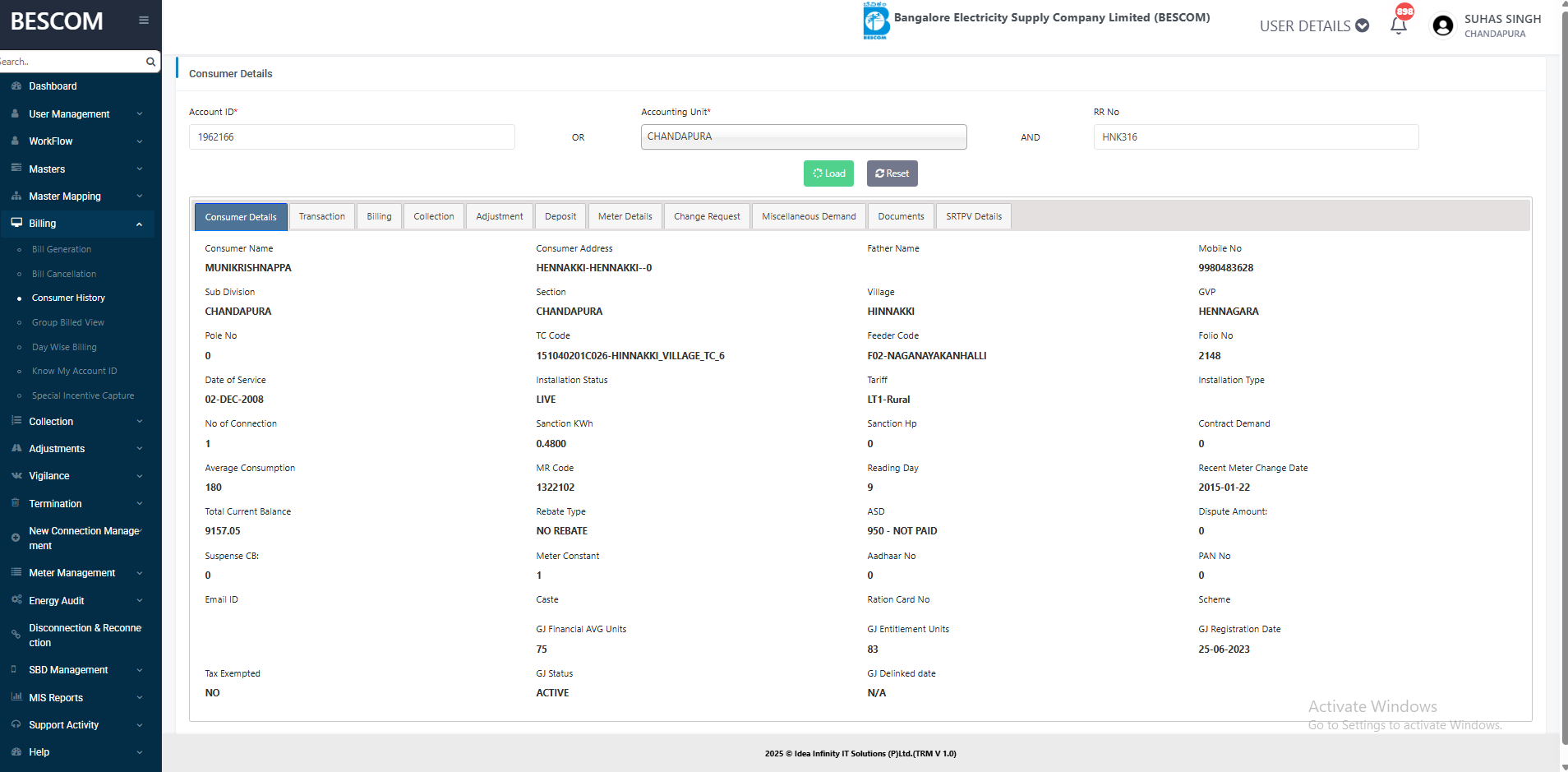Image resolution: width=1568 pixels, height=772 pixels.
Task: Click the MIS Reports chart icon
Action: coord(16,697)
